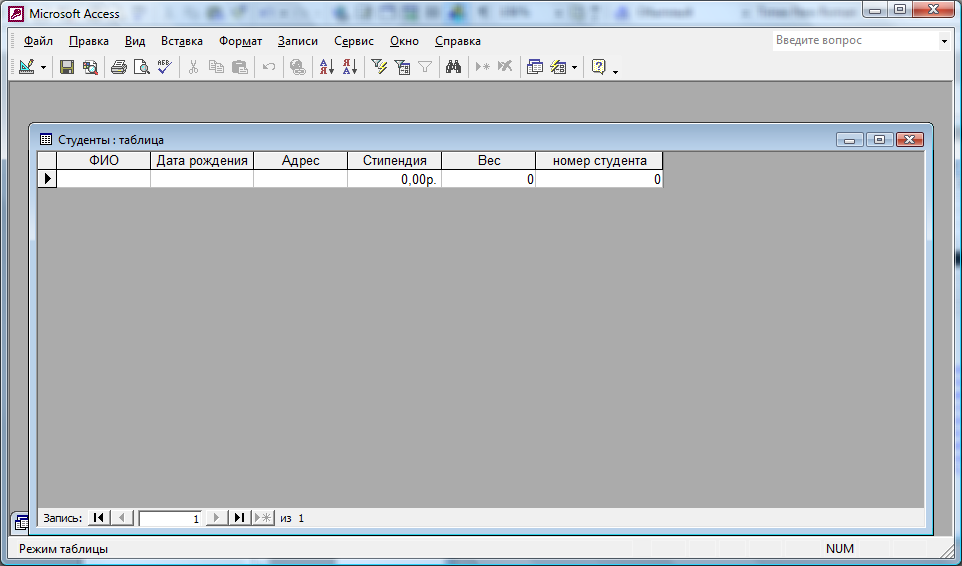Click the Delete Record toolbar icon

click(x=505, y=67)
